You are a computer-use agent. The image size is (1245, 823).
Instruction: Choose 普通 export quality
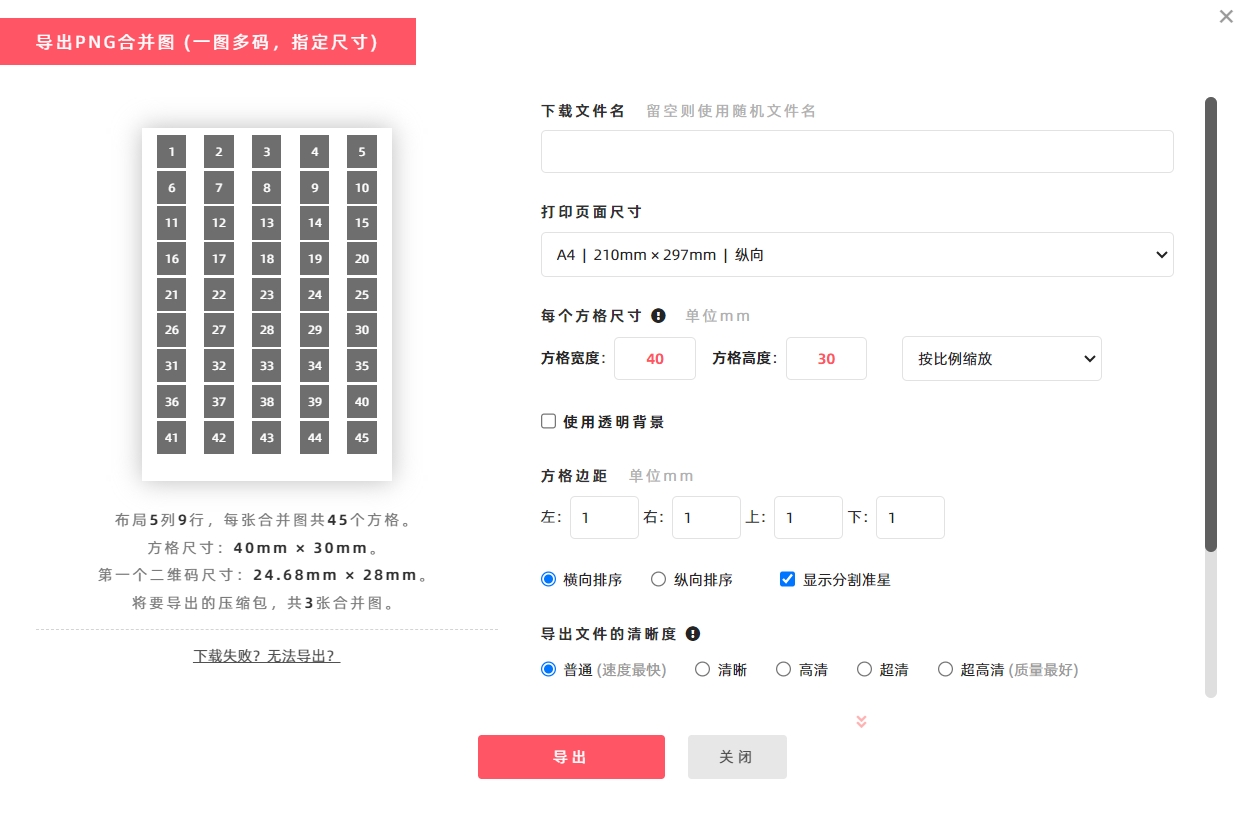[548, 670]
